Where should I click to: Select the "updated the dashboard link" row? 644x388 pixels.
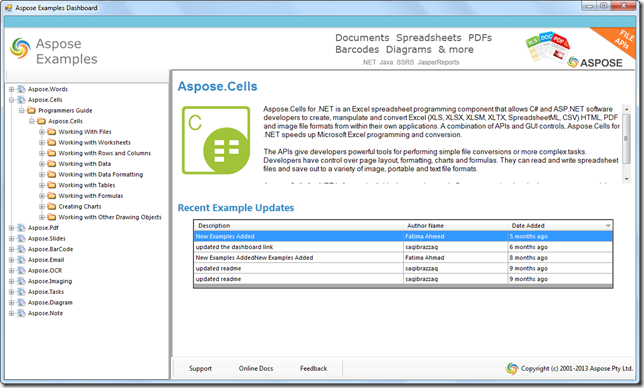pyautogui.click(x=403, y=247)
